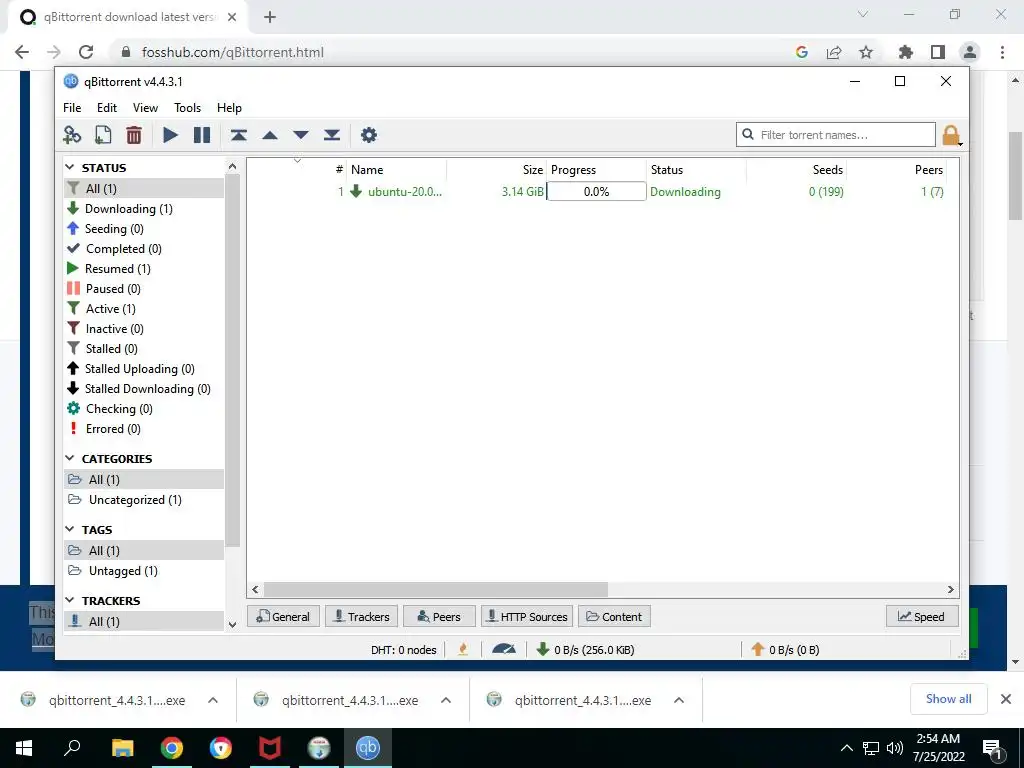The width and height of the screenshot is (1024, 768).
Task: Open the Tools menu
Action: click(187, 108)
